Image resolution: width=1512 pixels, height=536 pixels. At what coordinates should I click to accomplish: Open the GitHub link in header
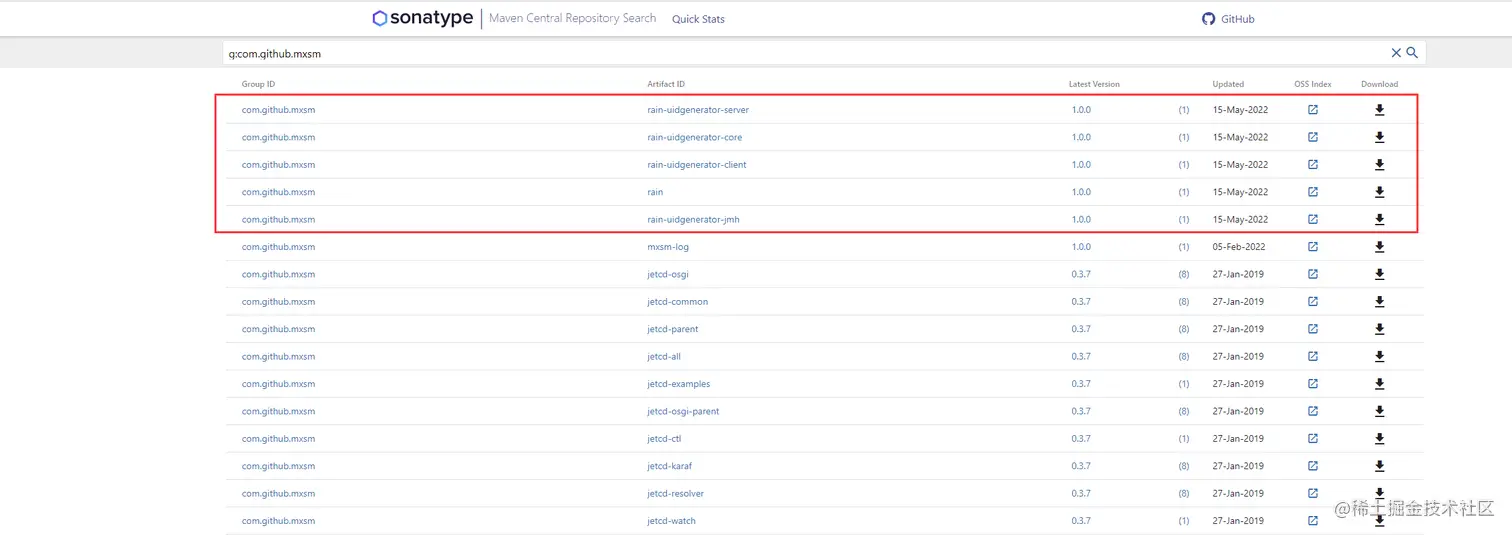[1228, 19]
